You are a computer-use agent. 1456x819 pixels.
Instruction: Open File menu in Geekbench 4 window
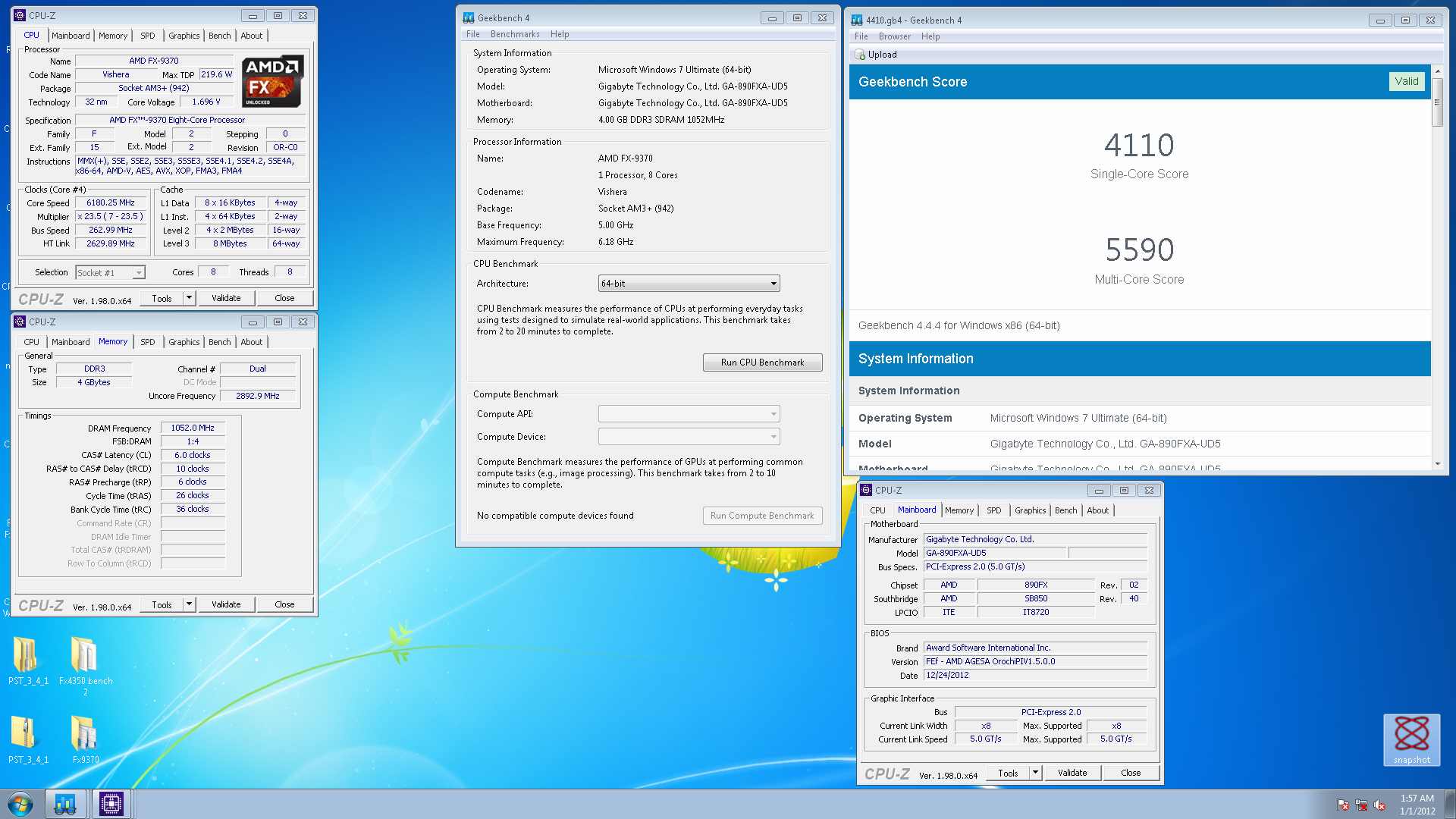[473, 34]
